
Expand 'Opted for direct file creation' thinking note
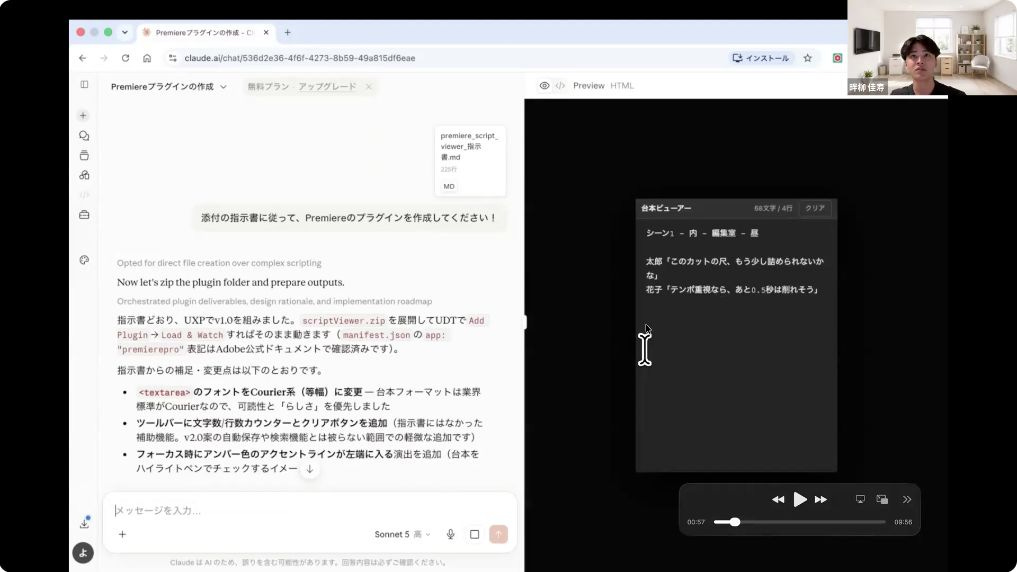pyautogui.click(x=219, y=263)
